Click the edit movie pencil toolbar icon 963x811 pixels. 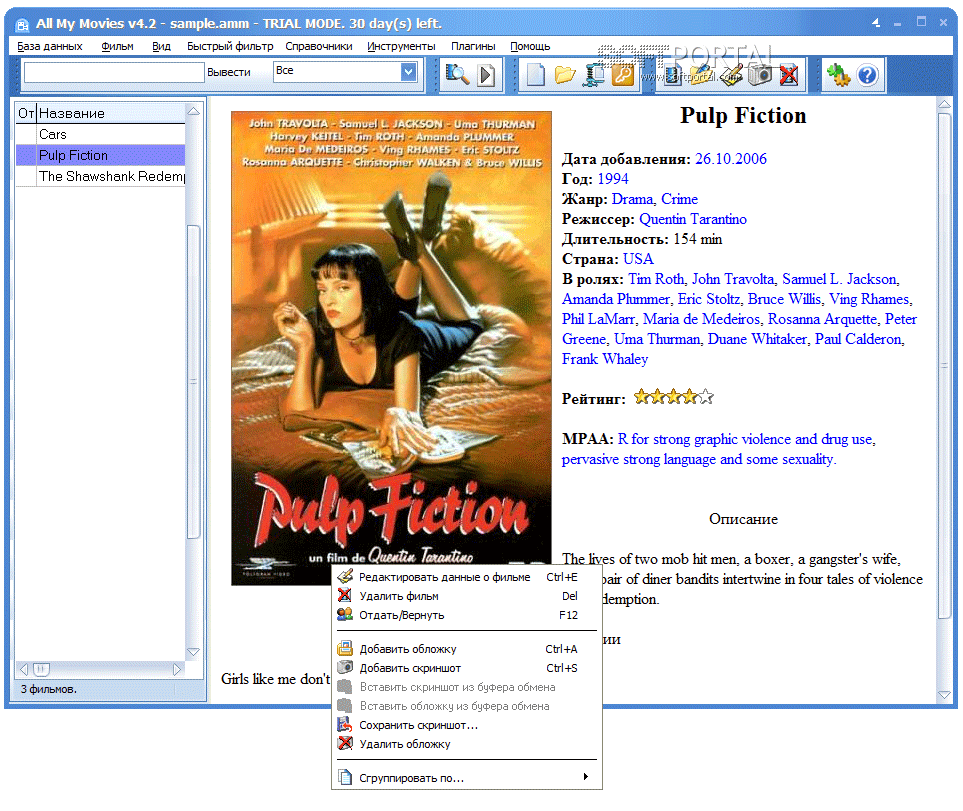coord(731,75)
